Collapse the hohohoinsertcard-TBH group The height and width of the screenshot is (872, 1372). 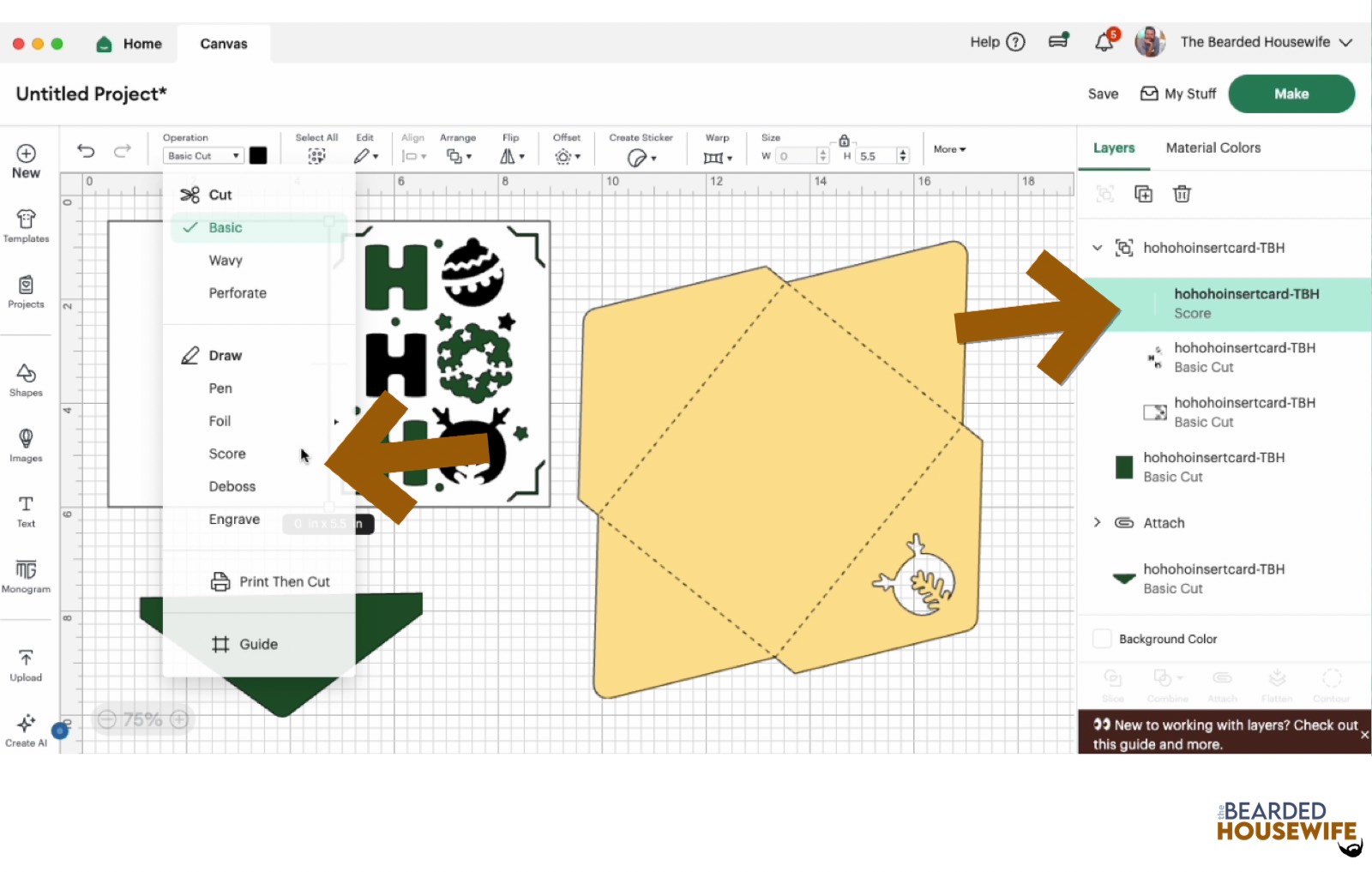pos(1097,248)
